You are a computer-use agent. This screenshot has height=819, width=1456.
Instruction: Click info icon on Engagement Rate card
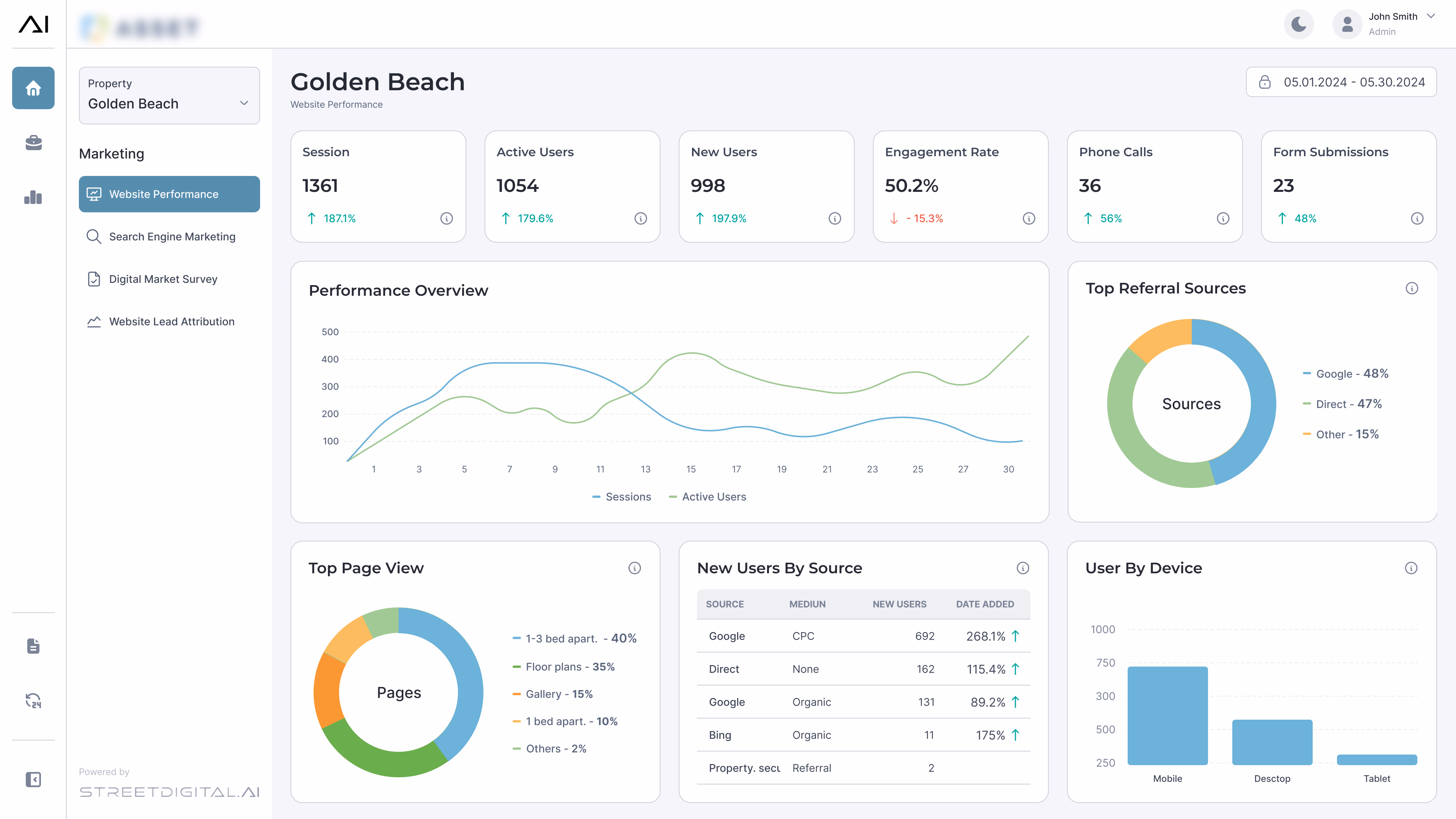coord(1029,218)
